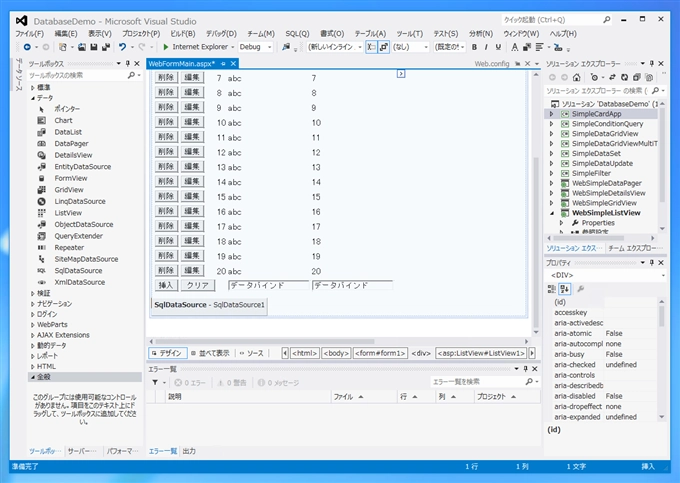Click the designer vertical scrollbar thumb
680x483 pixels.
point(536,242)
